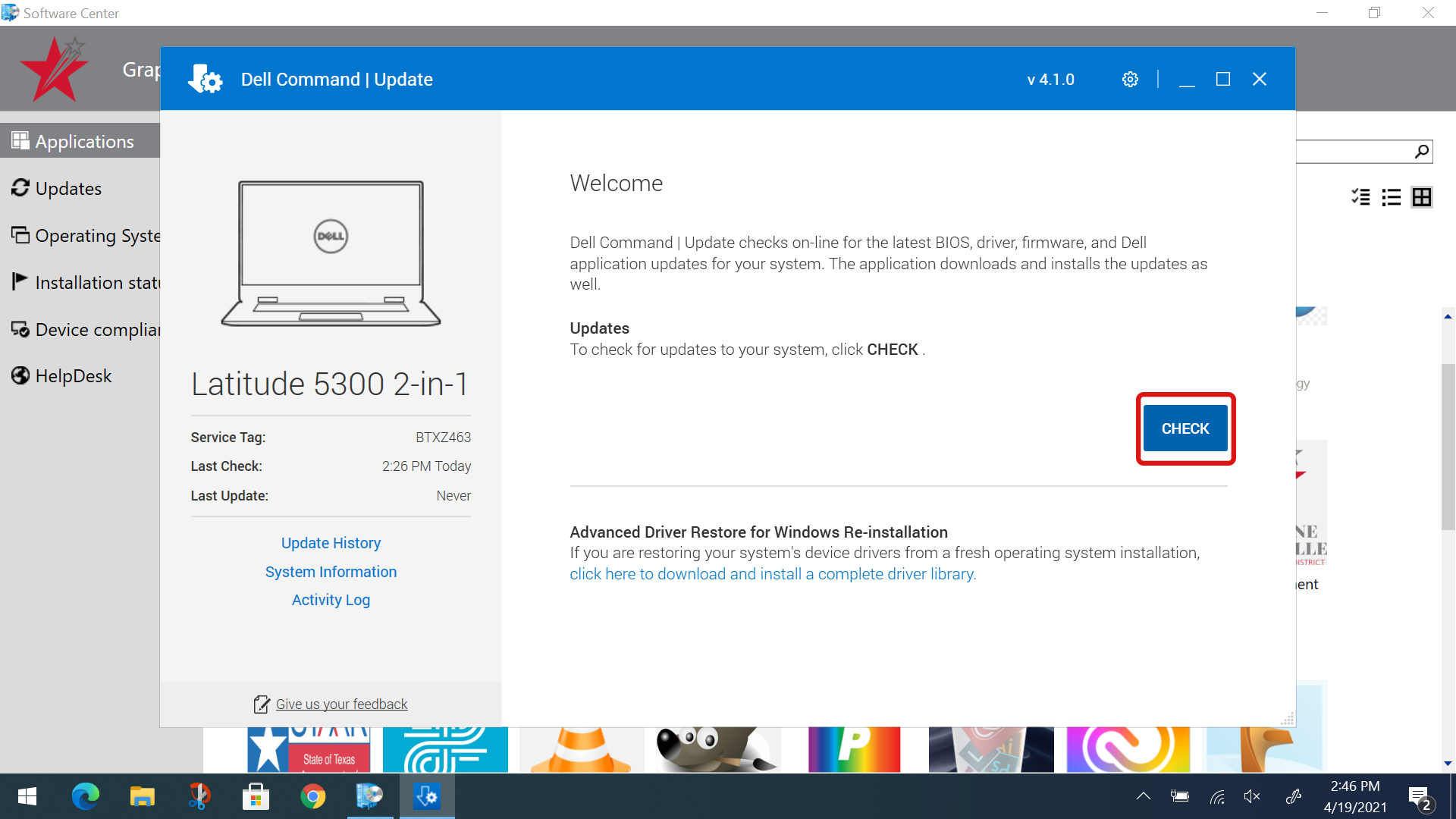Open Dell Command Update settings gear

(x=1130, y=79)
